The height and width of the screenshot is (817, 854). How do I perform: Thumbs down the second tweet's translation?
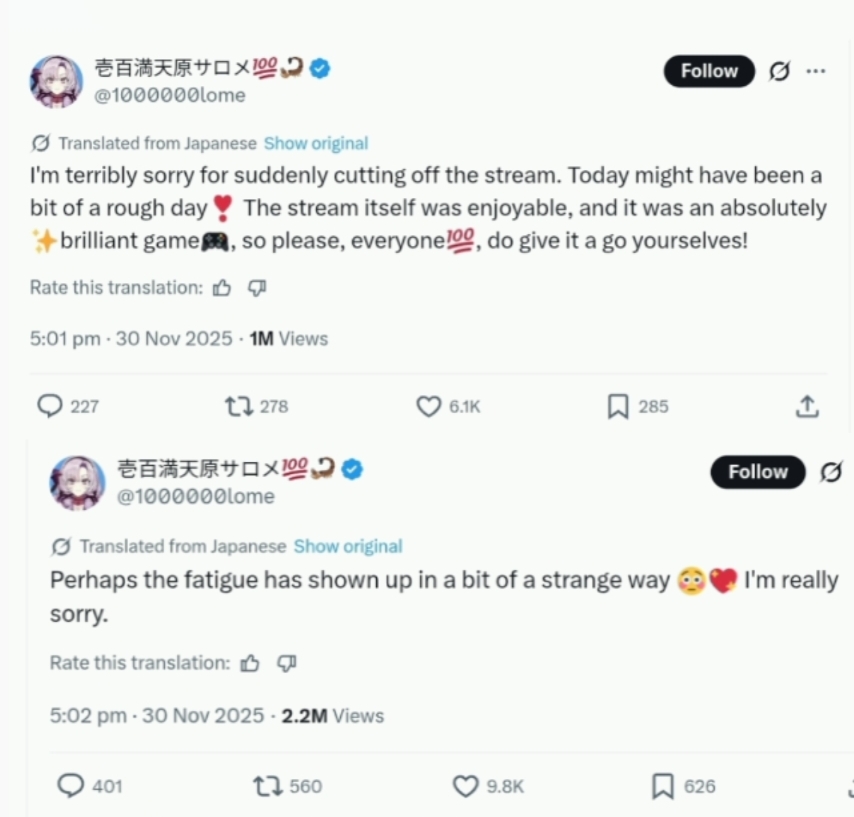coord(286,663)
